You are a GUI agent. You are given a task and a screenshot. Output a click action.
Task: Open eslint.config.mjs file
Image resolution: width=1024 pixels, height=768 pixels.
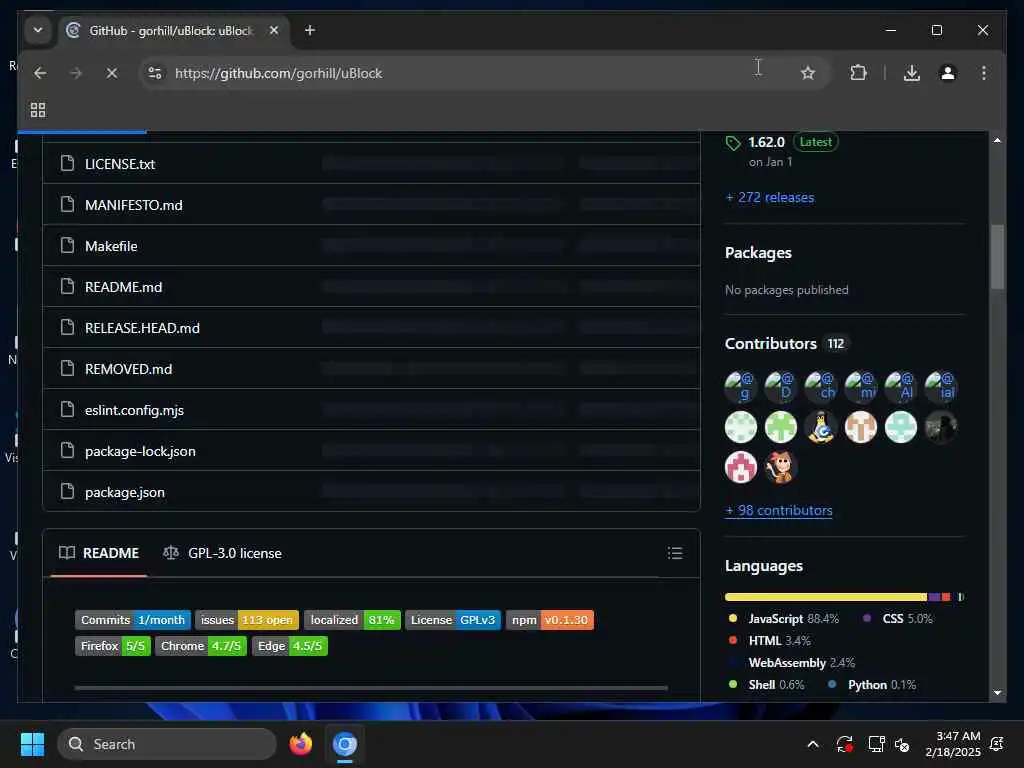point(135,411)
